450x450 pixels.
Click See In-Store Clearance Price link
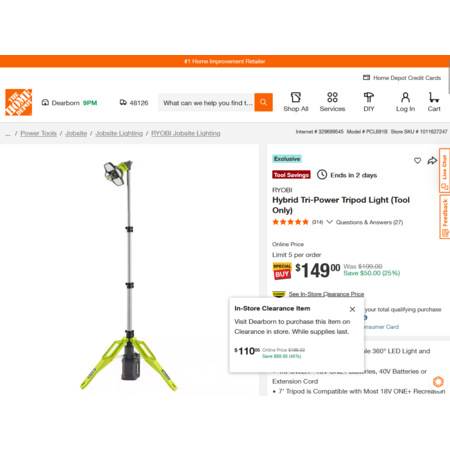(326, 294)
